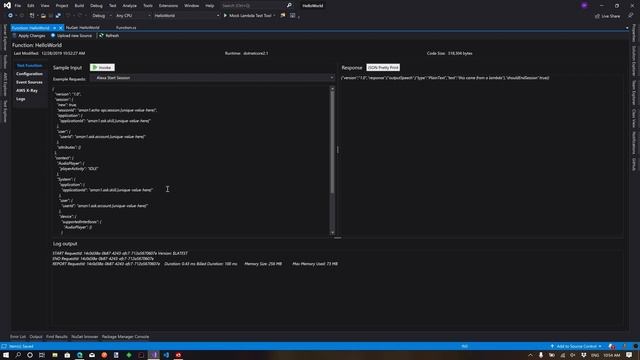The height and width of the screenshot is (360, 640).
Task: Click the Visual Studio Code taskbar icon
Action: coord(166,355)
